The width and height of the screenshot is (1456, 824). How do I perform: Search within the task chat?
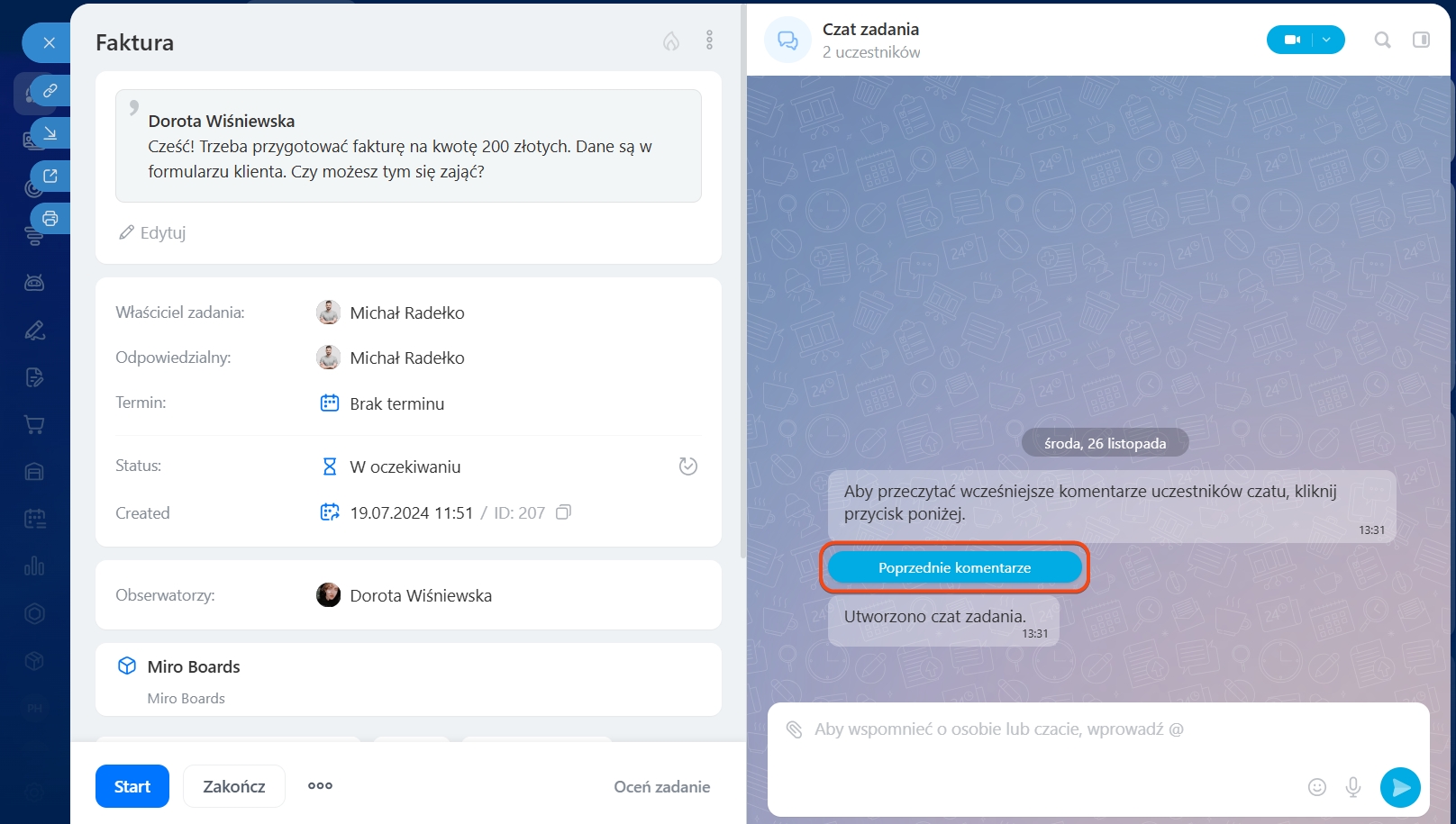coord(1382,40)
